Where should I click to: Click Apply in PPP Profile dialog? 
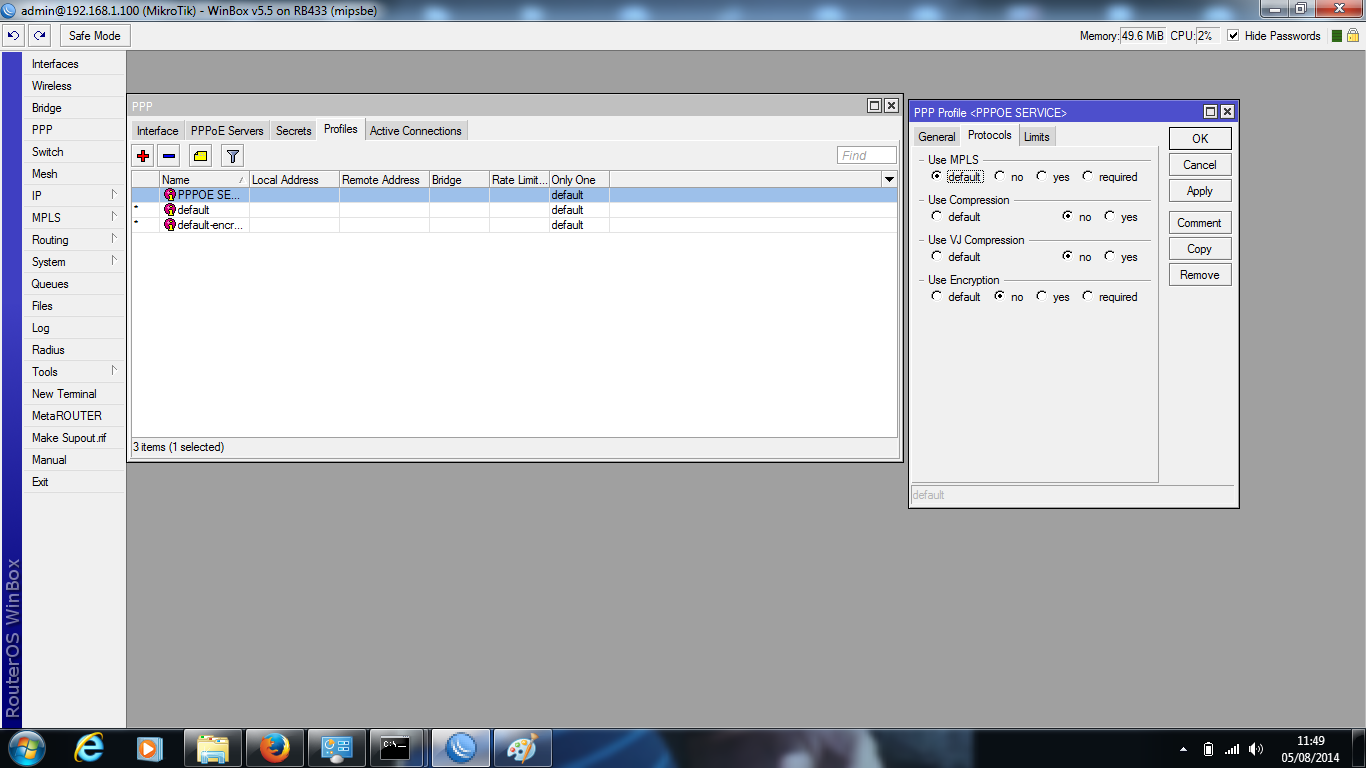coord(1200,191)
